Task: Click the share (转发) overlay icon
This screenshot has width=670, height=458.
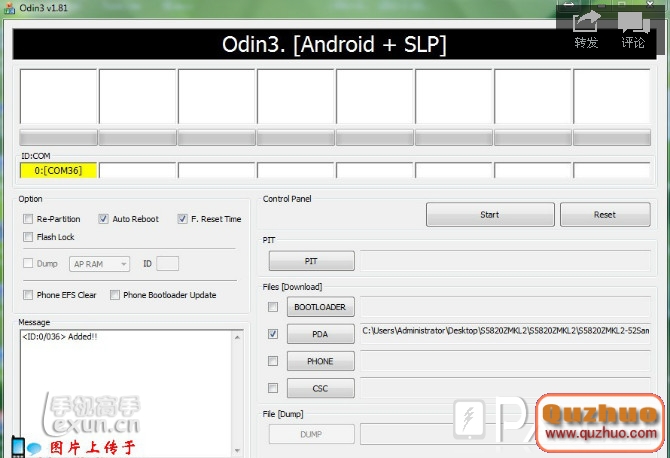Action: click(x=586, y=30)
